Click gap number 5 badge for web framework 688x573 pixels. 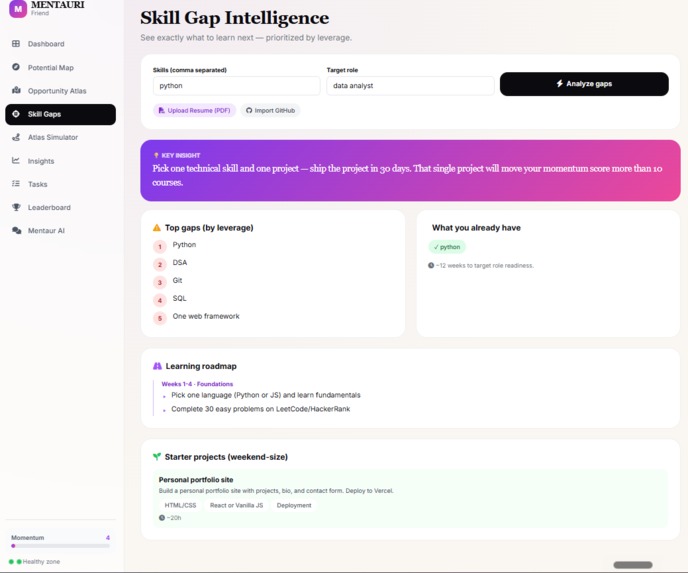(160, 319)
